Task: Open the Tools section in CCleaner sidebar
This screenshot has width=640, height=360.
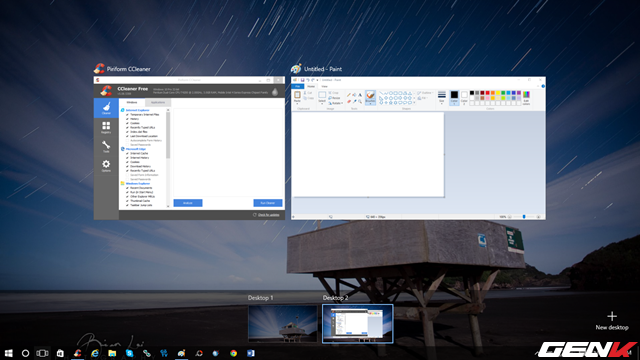Action: coord(106,147)
